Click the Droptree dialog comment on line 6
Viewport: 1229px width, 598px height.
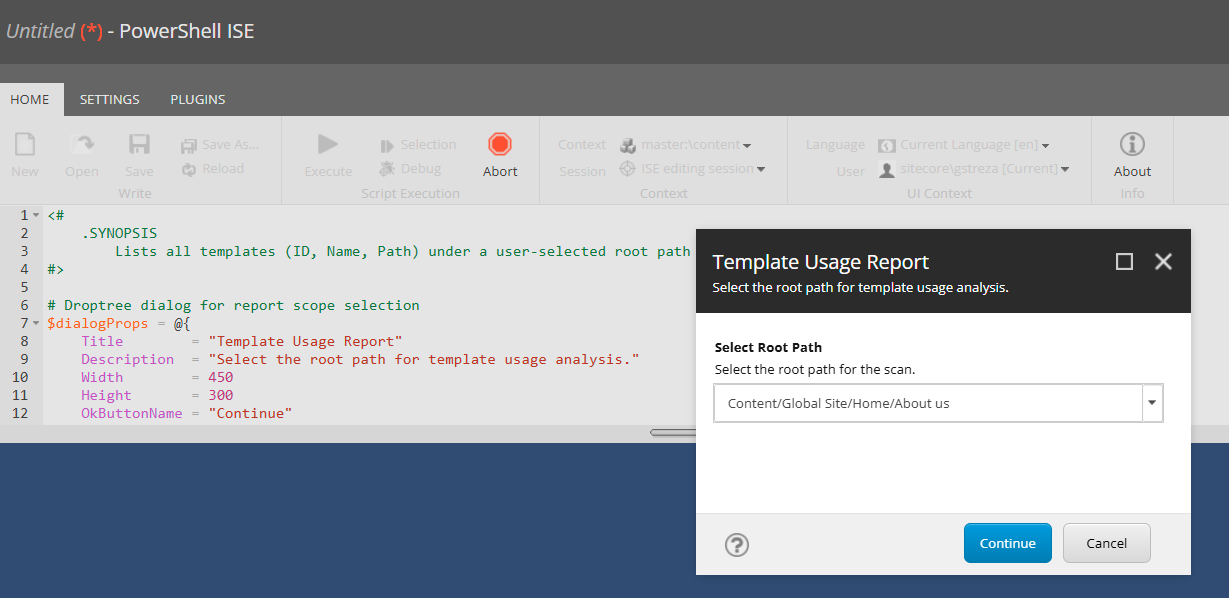[234, 305]
